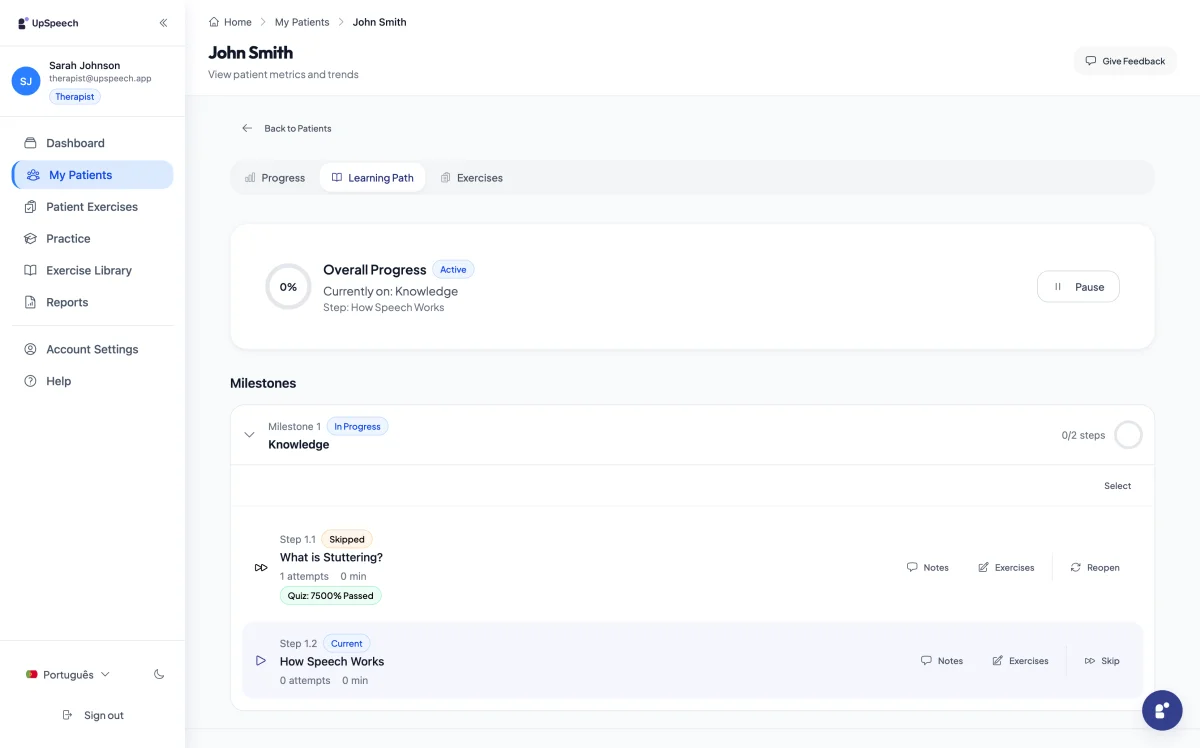
Task: Click the 0% overall progress ring
Action: (x=288, y=287)
